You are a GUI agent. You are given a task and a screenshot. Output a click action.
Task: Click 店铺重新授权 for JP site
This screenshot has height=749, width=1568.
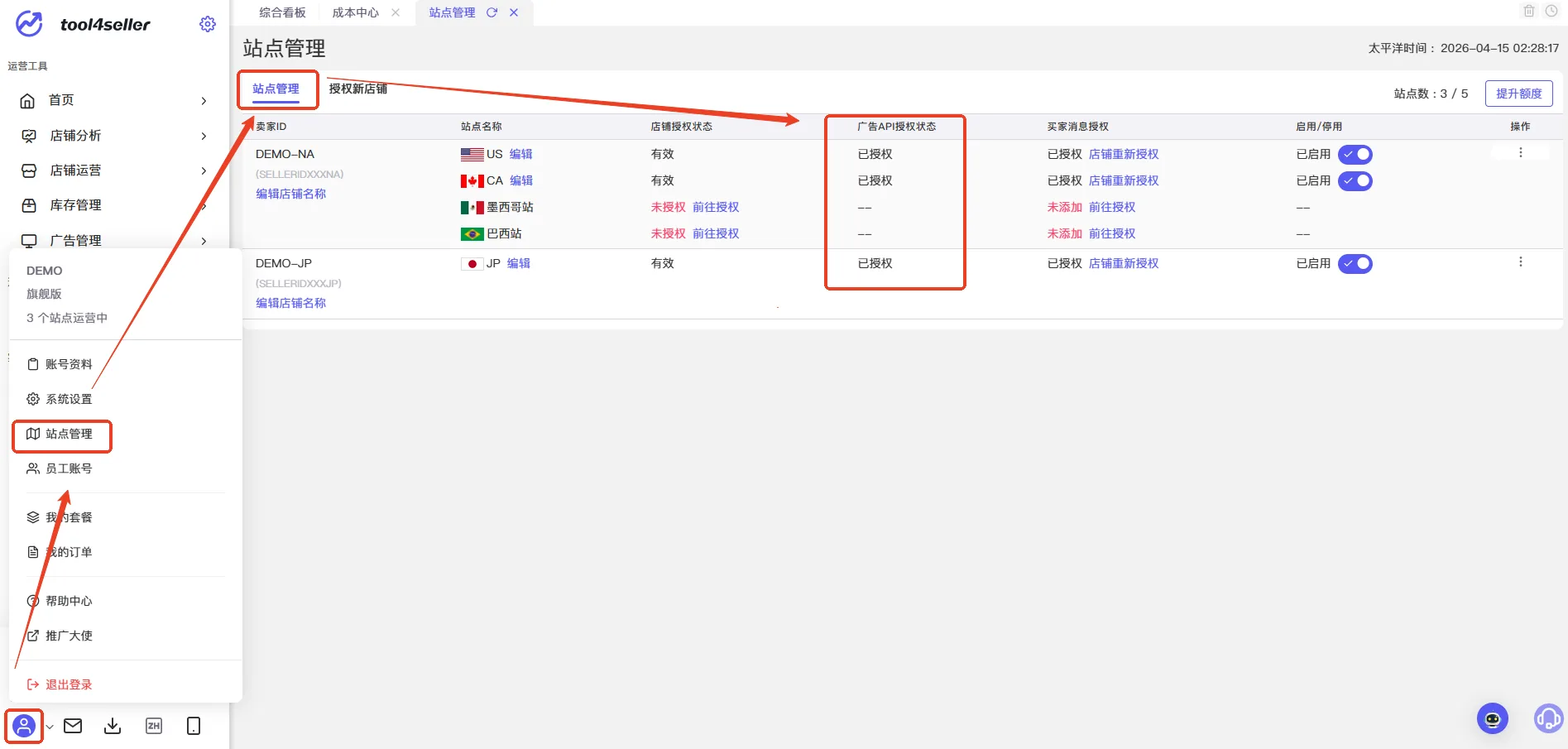tap(1124, 264)
